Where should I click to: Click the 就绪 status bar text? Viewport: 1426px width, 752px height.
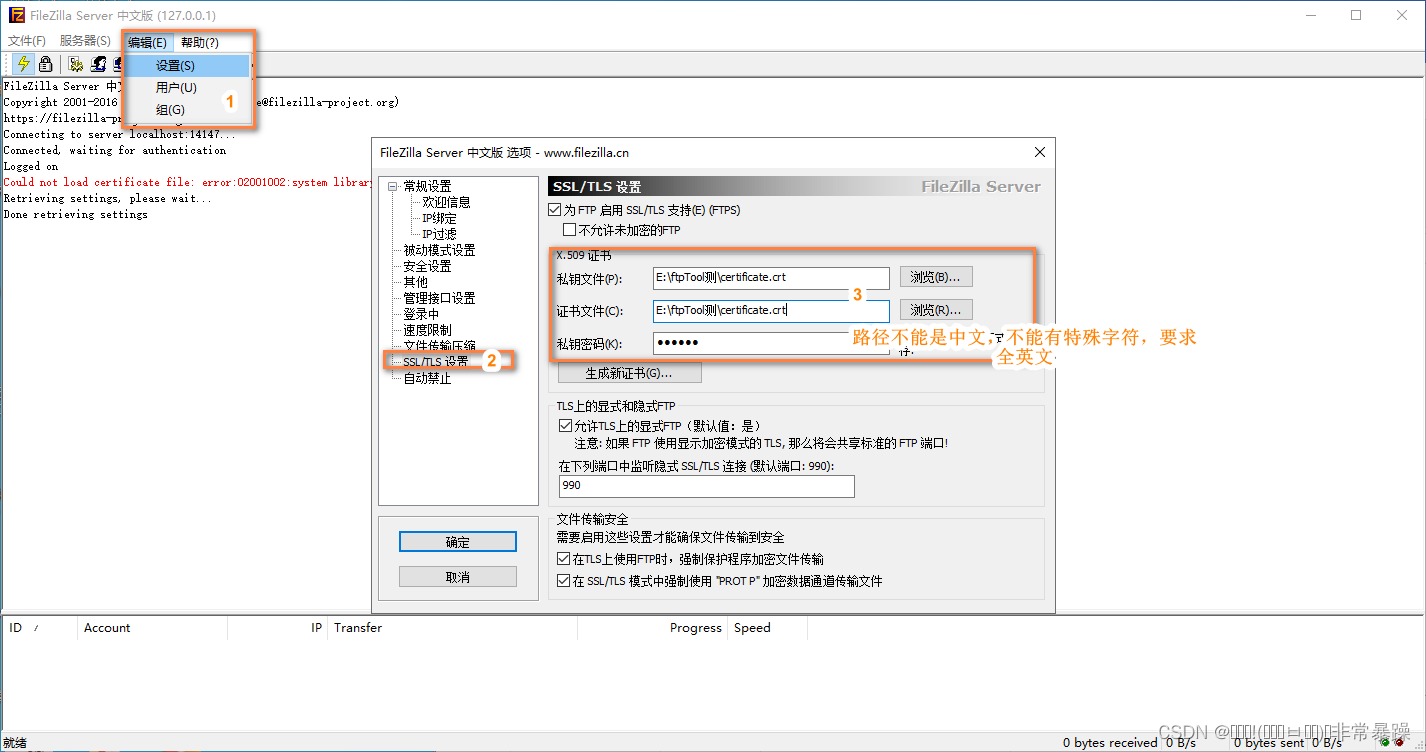click(x=14, y=743)
